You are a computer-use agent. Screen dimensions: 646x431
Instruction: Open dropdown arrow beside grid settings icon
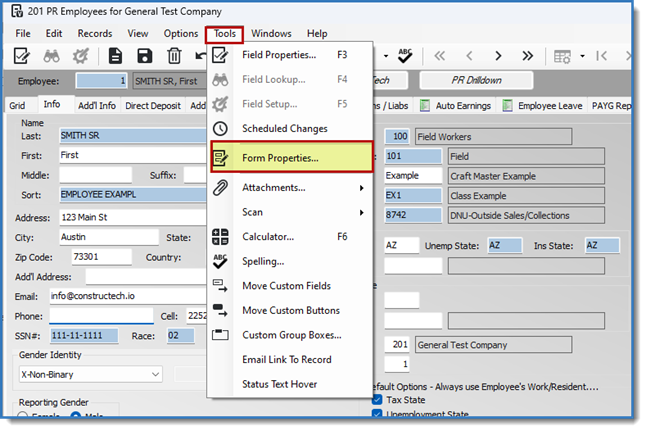click(x=582, y=56)
